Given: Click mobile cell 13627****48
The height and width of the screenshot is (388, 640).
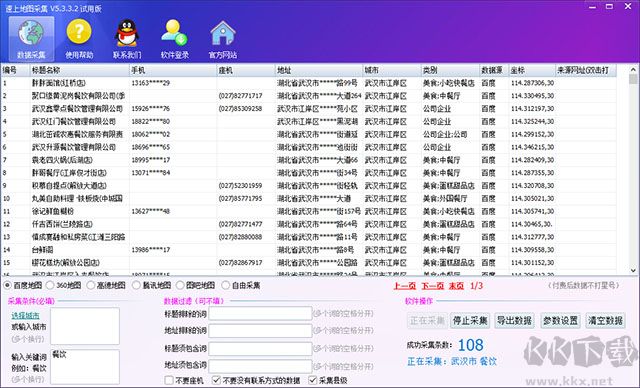Looking at the screenshot, I should (x=151, y=211).
